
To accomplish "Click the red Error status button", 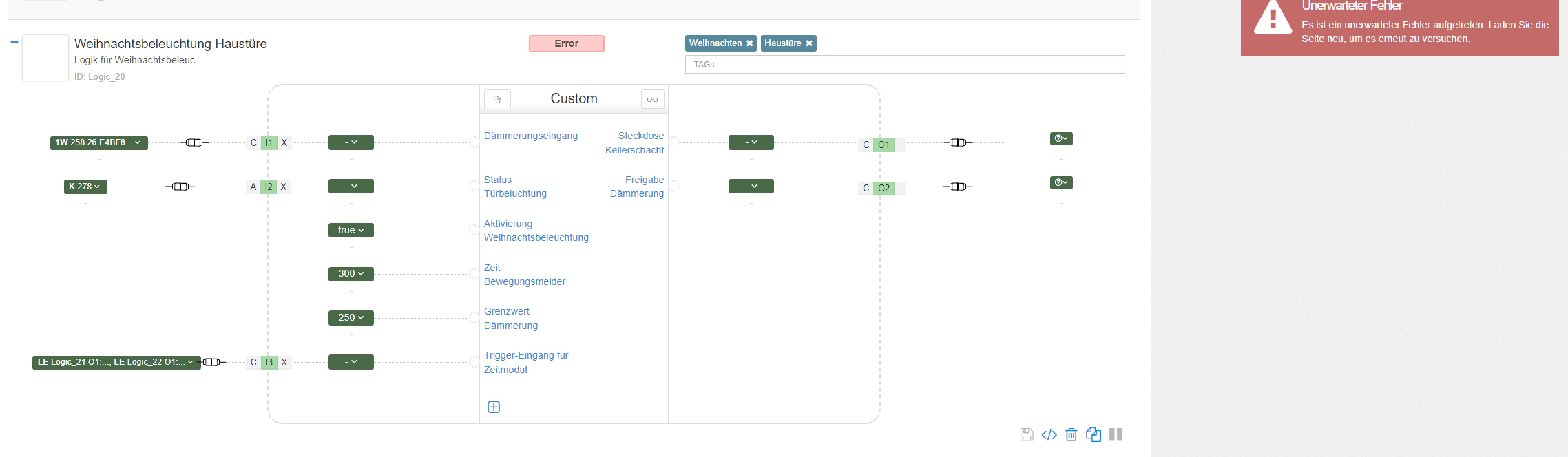I will 567,43.
